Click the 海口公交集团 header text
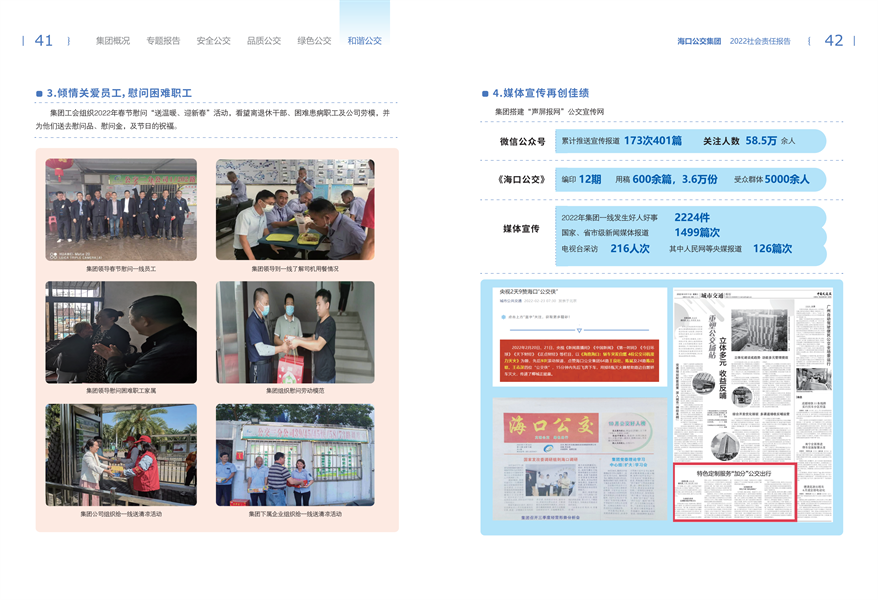 (699, 41)
